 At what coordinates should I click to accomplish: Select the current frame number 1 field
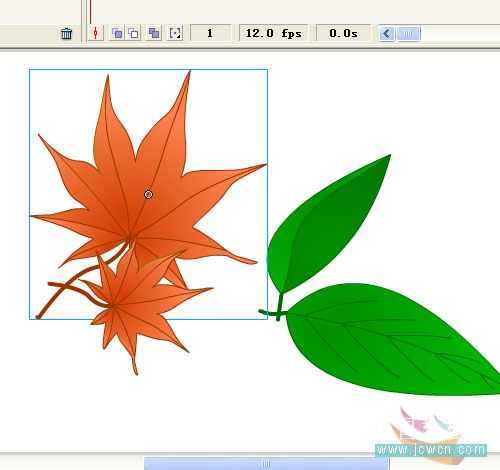tap(210, 33)
